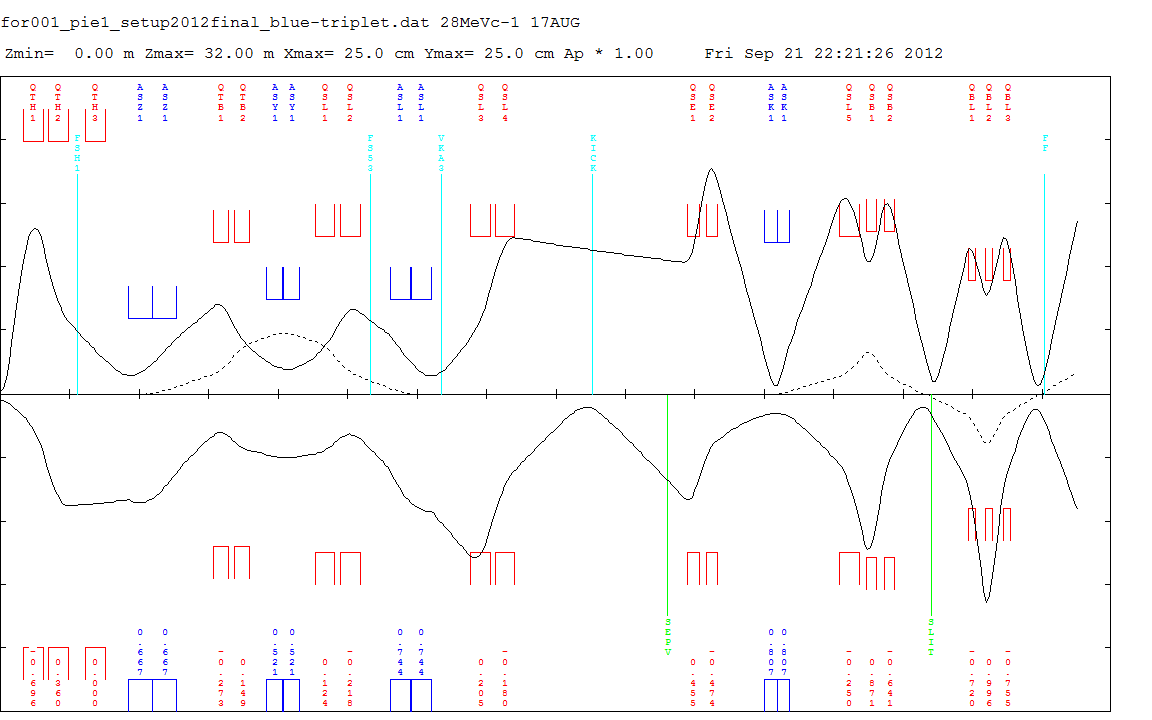Select the cyan FS53 vertical marker label
The width and height of the screenshot is (1152, 720).
click(370, 153)
